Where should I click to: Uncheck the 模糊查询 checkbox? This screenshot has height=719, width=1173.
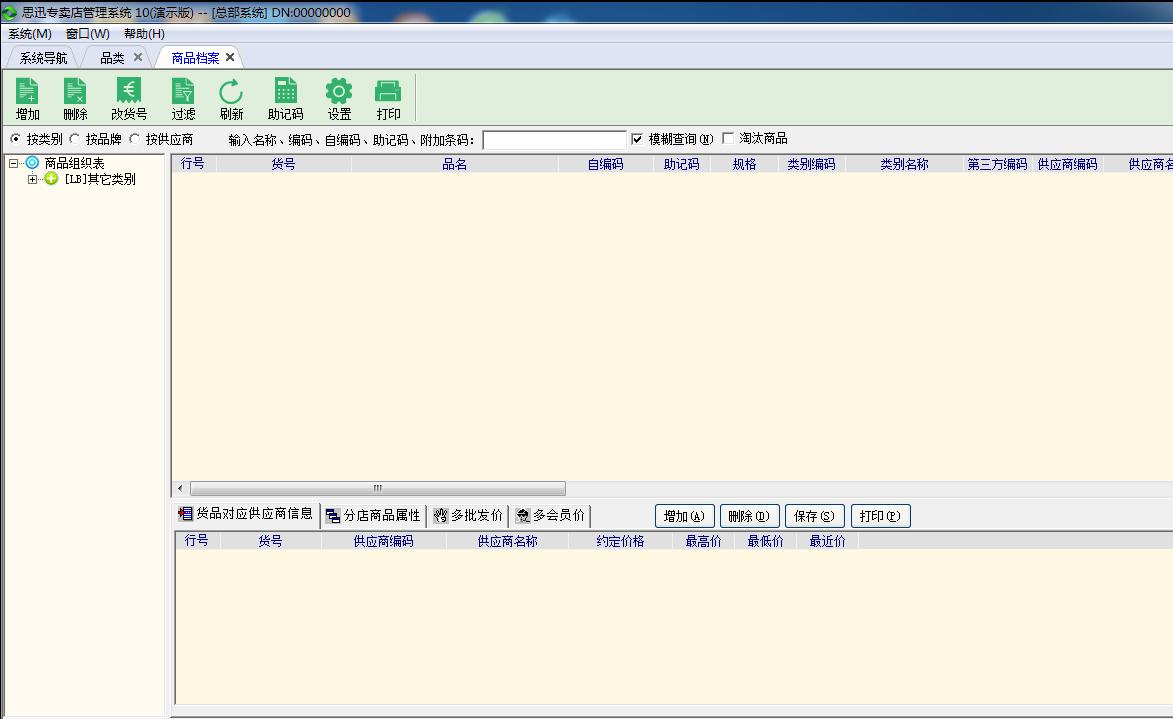(638, 139)
